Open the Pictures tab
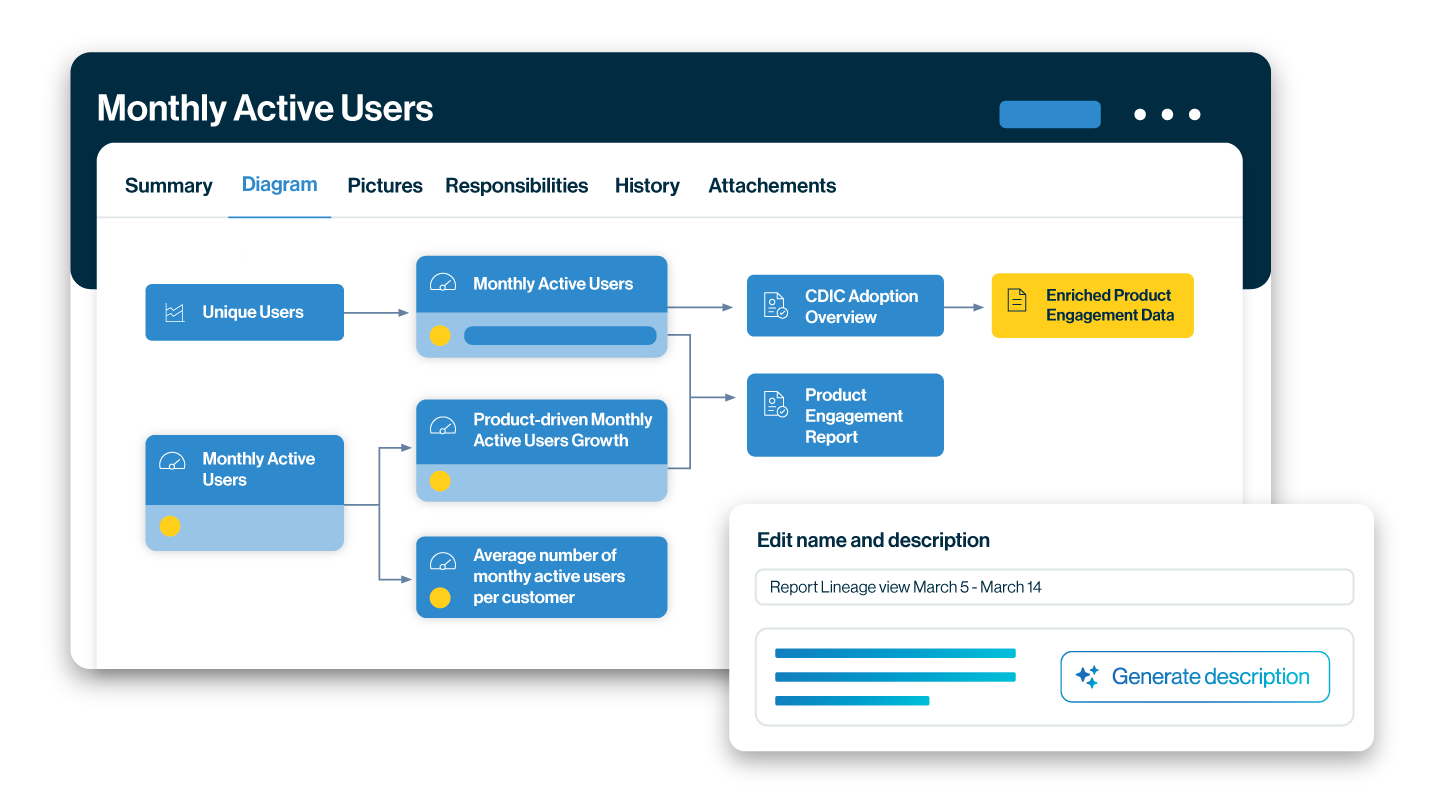The width and height of the screenshot is (1440, 810). 385,186
